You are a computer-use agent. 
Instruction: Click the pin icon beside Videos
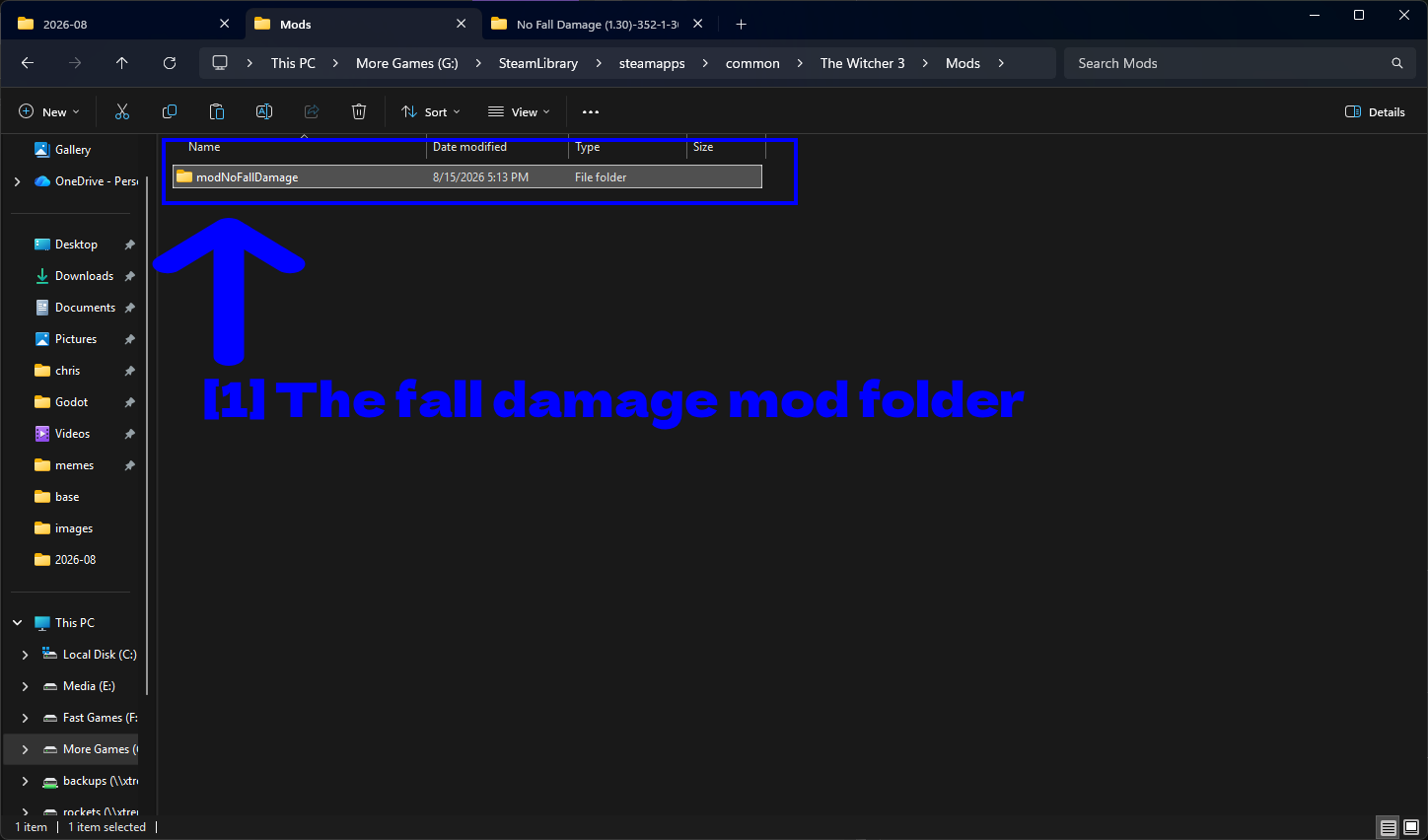[x=129, y=434]
